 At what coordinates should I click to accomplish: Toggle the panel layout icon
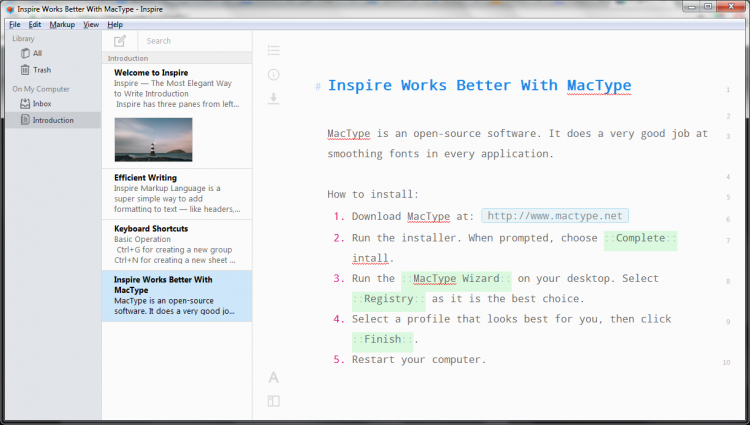click(x=274, y=401)
